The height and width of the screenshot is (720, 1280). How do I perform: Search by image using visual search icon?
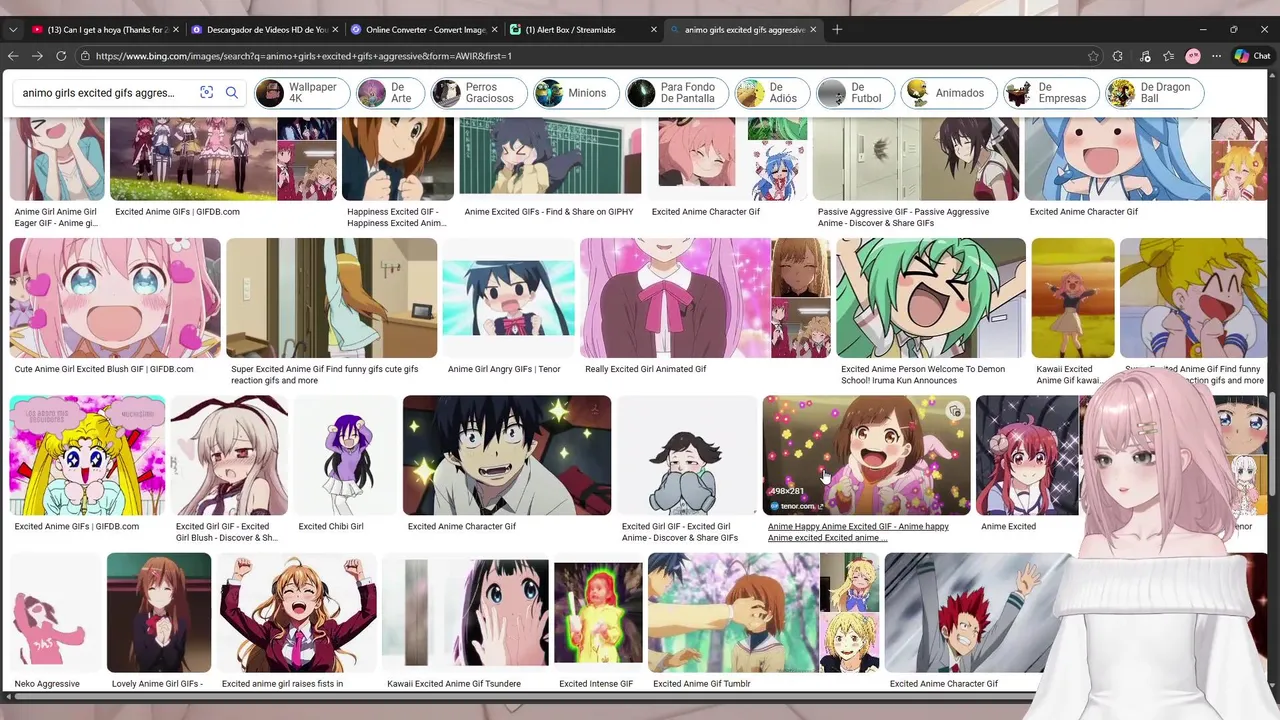[207, 93]
